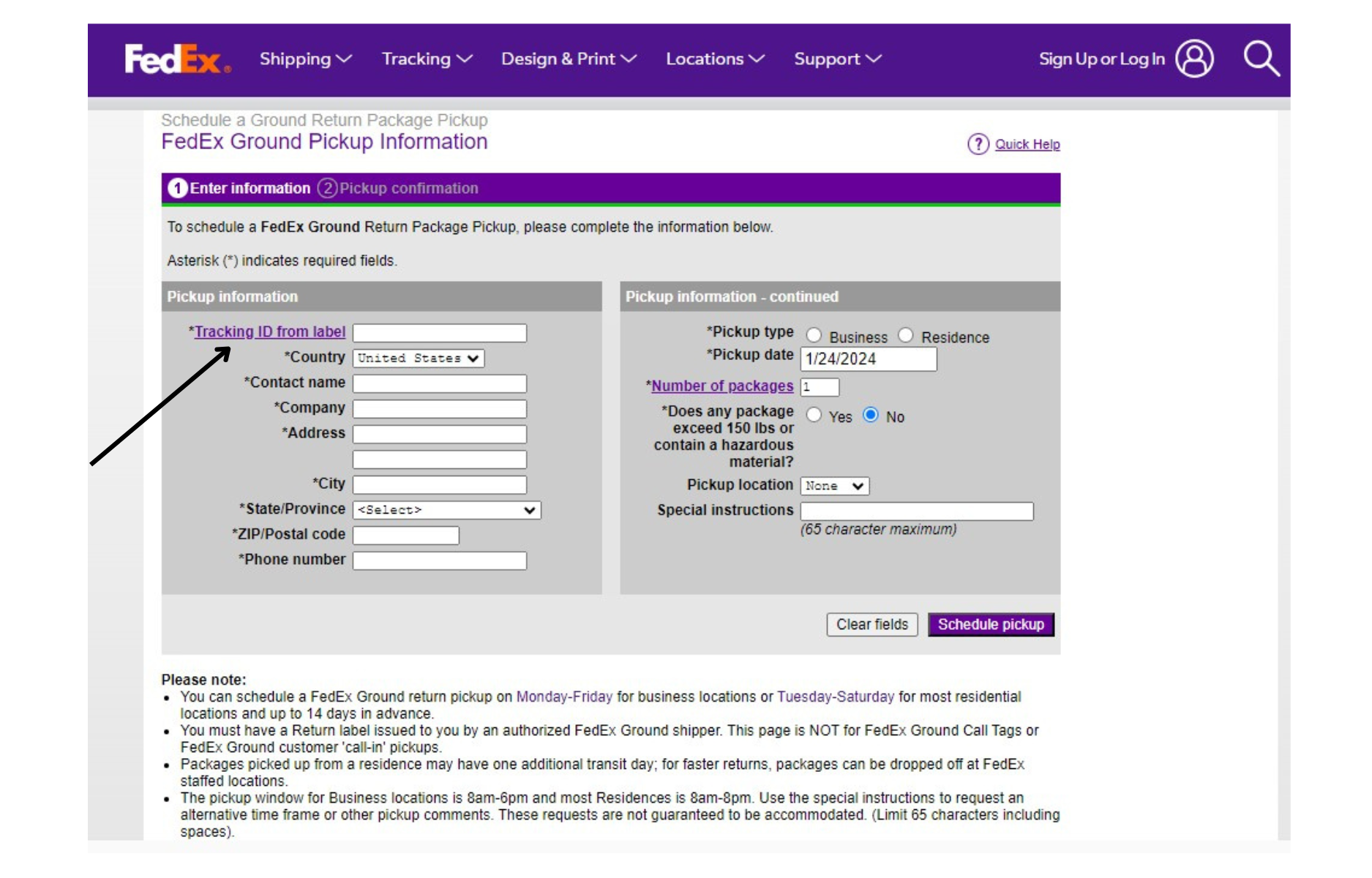This screenshot has height=878, width=1372.
Task: Click the search magnifier icon
Action: click(x=1262, y=59)
